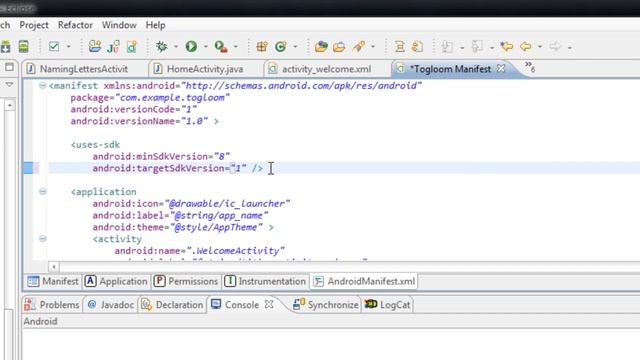Screen dimensions: 640x360
Task: Open the New Java Class dropdown arrow
Action: click(295, 47)
